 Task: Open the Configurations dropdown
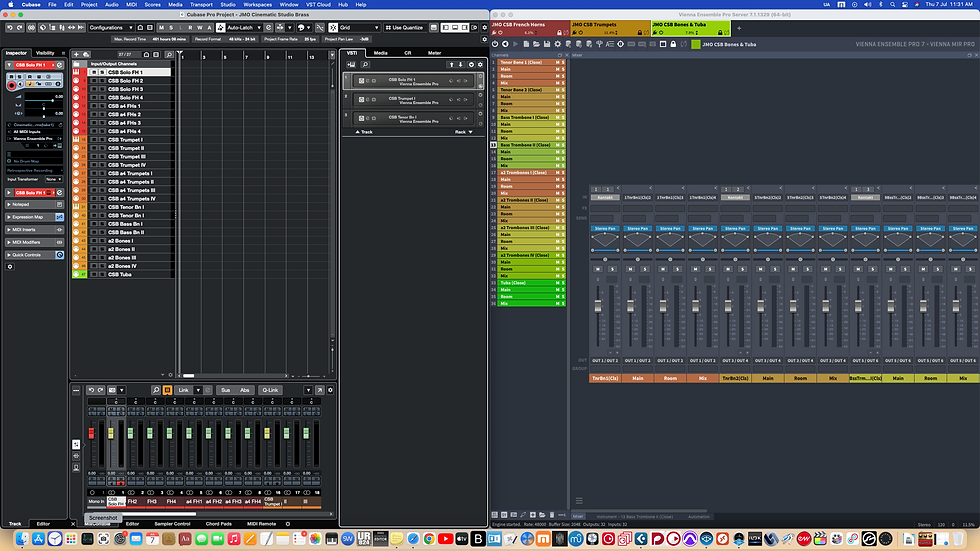point(111,27)
